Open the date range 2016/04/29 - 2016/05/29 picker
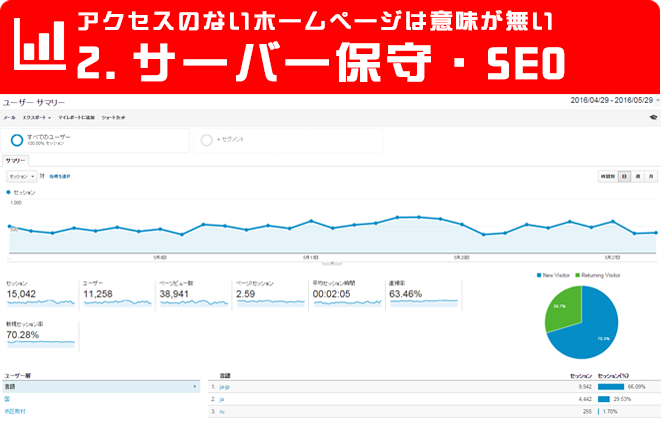Screen dimensions: 662x421 click(x=612, y=101)
